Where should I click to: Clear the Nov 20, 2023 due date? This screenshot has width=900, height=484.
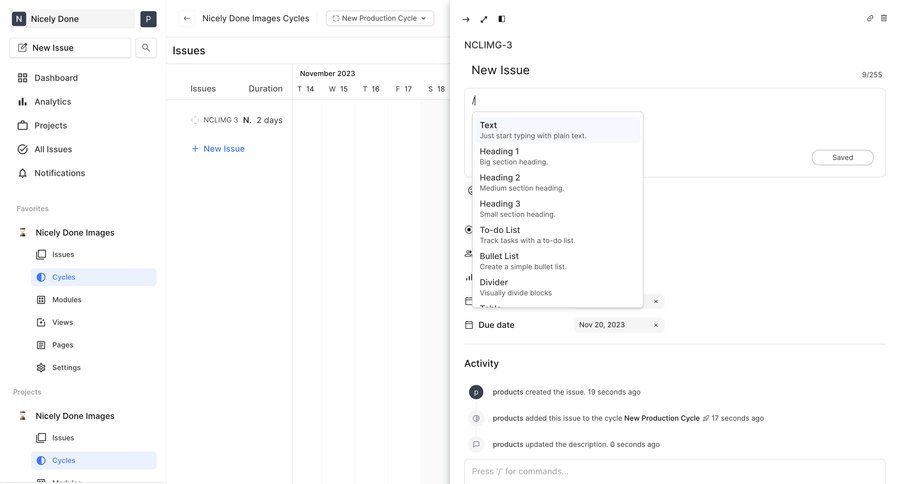(656, 325)
